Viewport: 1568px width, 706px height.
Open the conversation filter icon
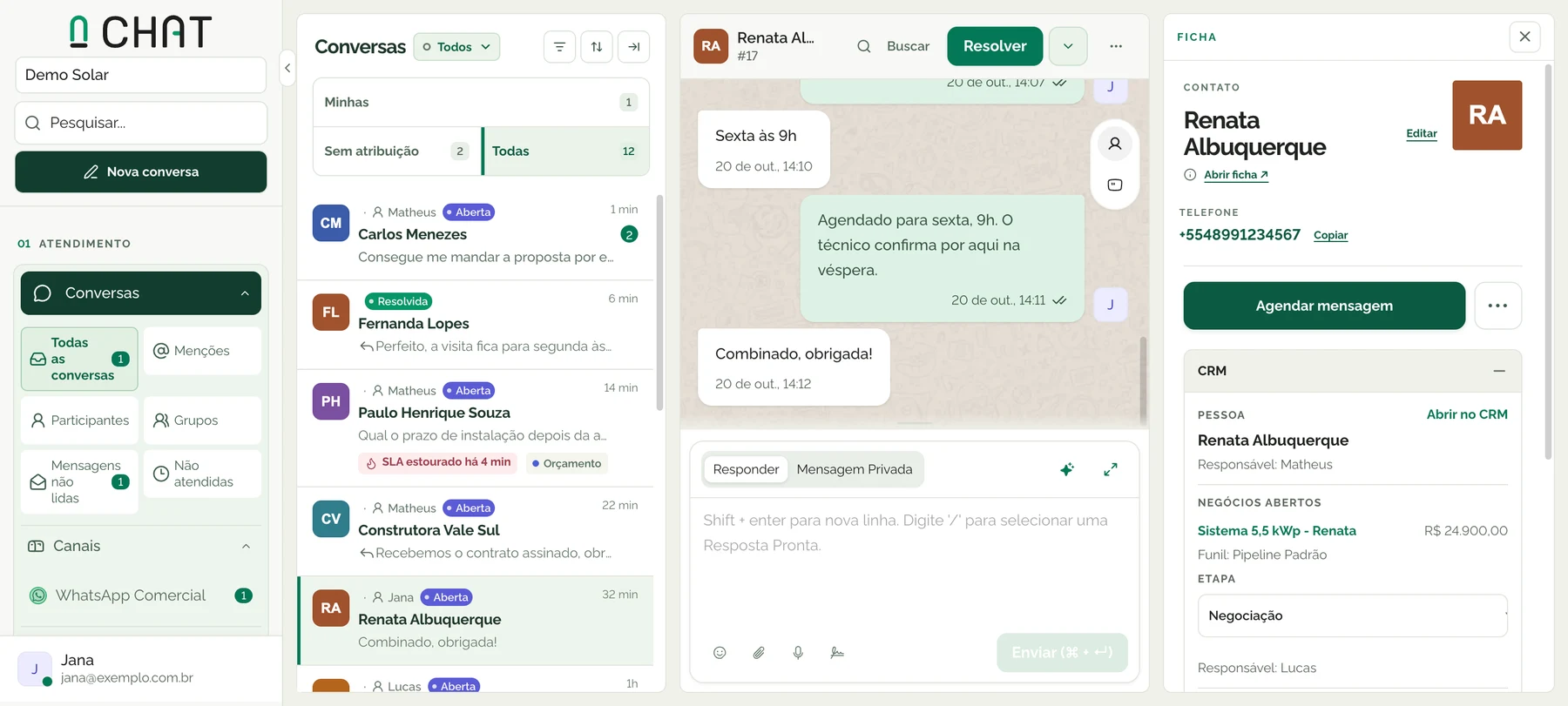[x=559, y=47]
